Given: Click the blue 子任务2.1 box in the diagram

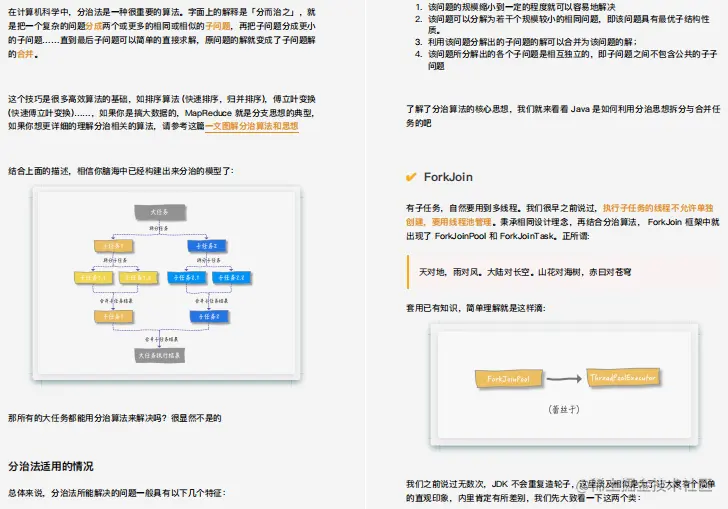Looking at the screenshot, I should 187,278.
